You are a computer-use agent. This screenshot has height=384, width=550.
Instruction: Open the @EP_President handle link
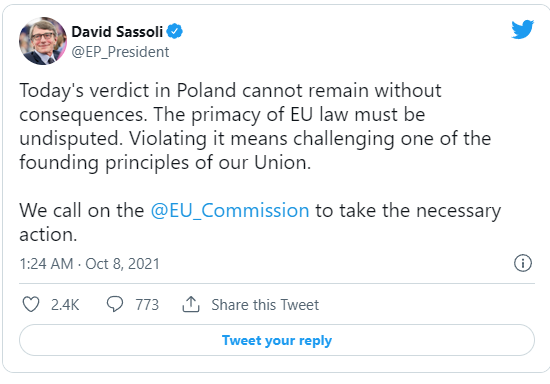pyautogui.click(x=120, y=52)
